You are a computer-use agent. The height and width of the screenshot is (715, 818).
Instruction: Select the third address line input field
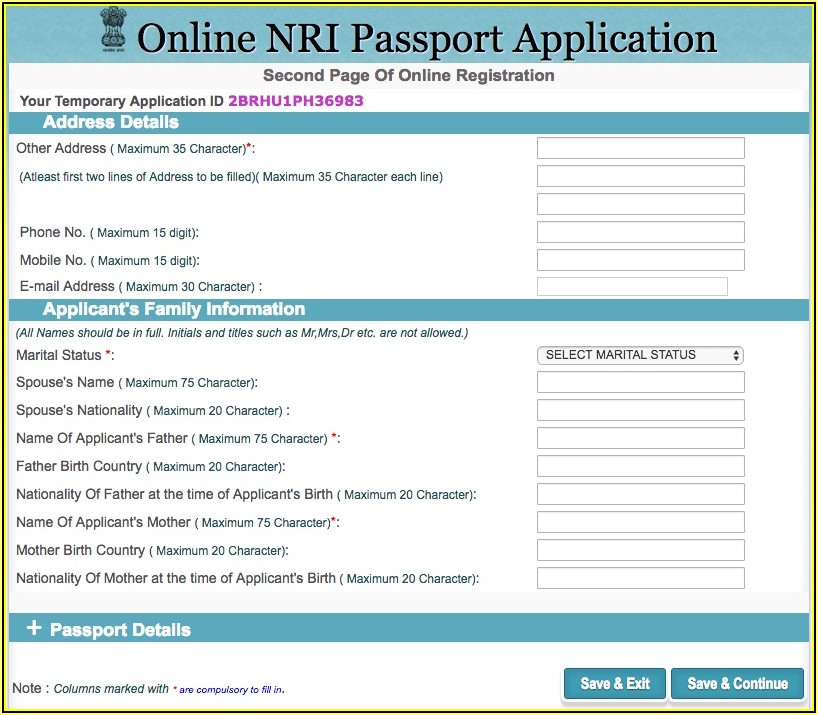(640, 205)
